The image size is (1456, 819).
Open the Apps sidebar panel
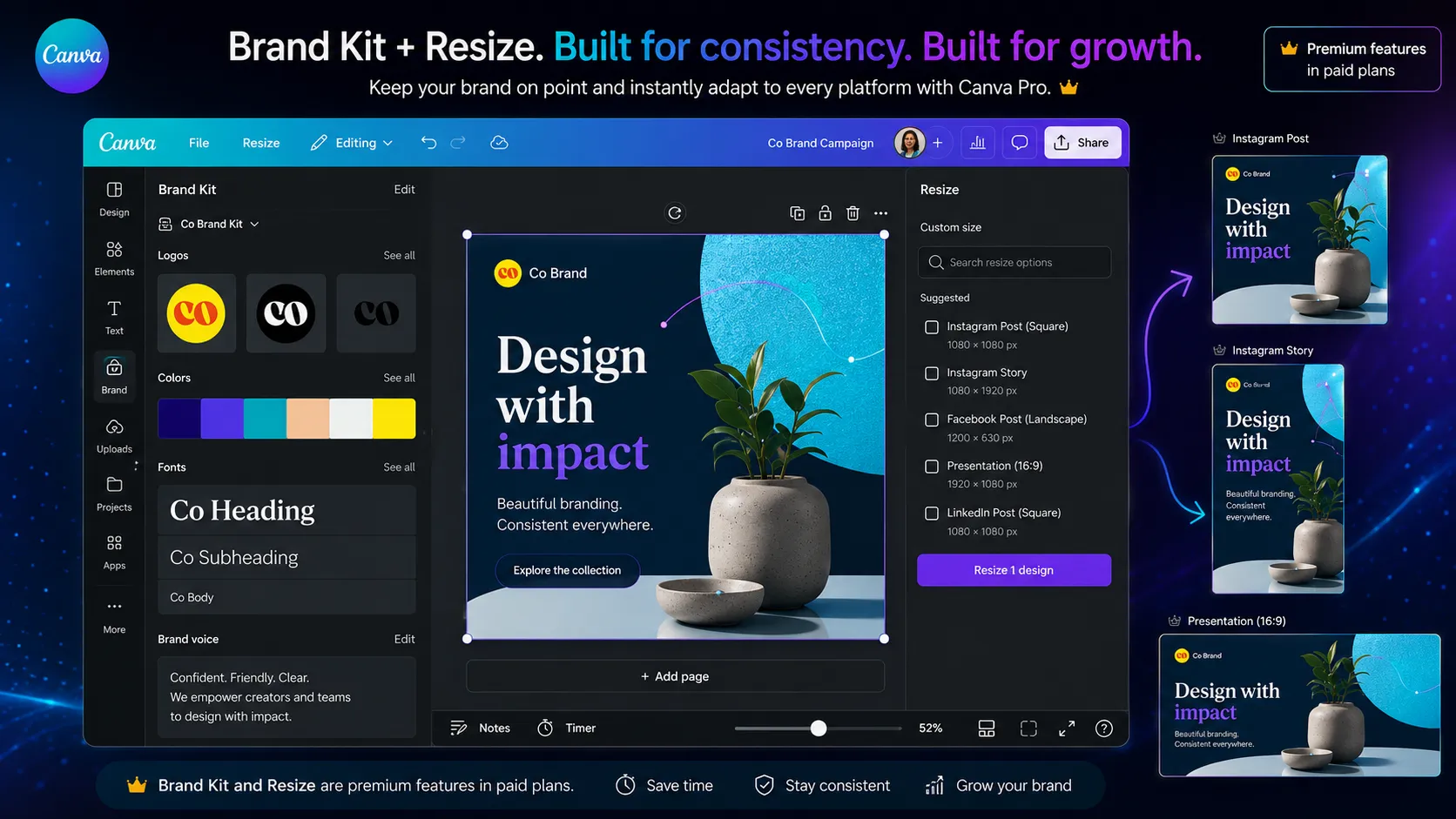coord(114,553)
